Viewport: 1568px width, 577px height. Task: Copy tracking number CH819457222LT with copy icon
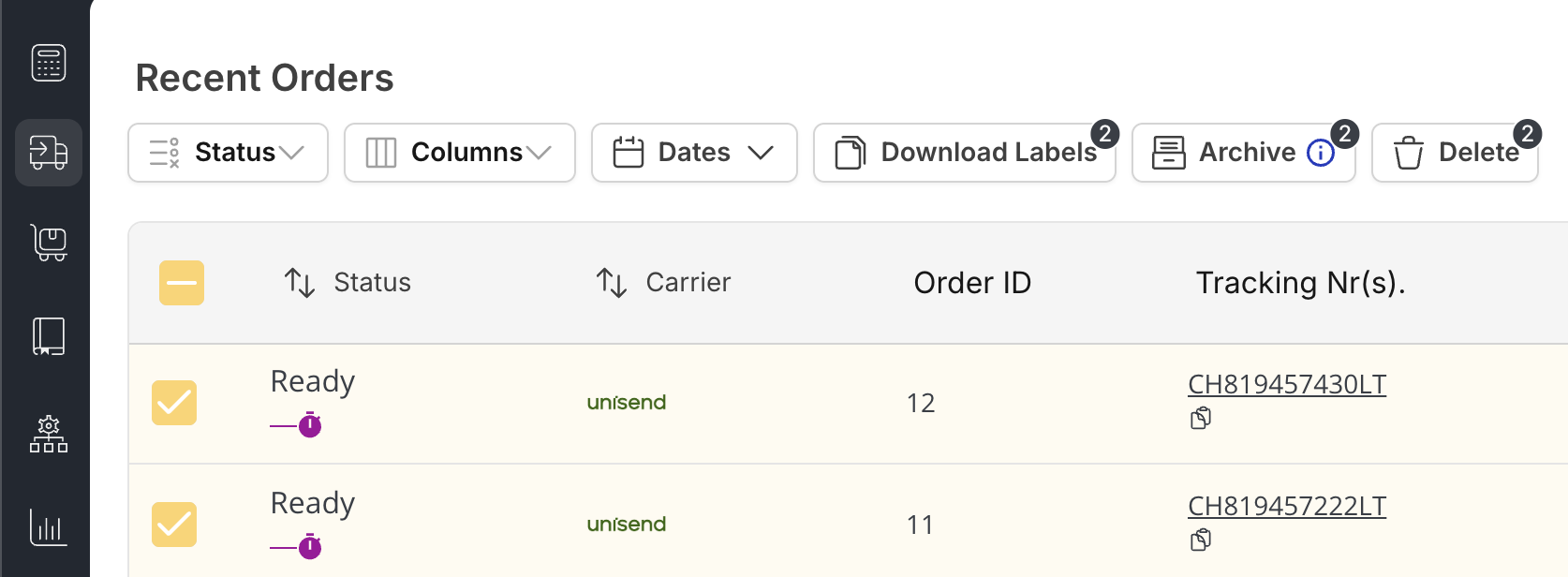pos(1201,540)
